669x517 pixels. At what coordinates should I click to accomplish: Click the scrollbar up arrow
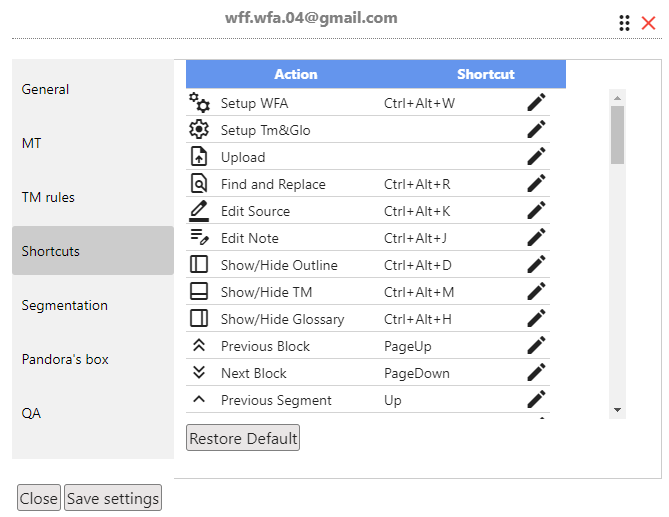(x=617, y=98)
